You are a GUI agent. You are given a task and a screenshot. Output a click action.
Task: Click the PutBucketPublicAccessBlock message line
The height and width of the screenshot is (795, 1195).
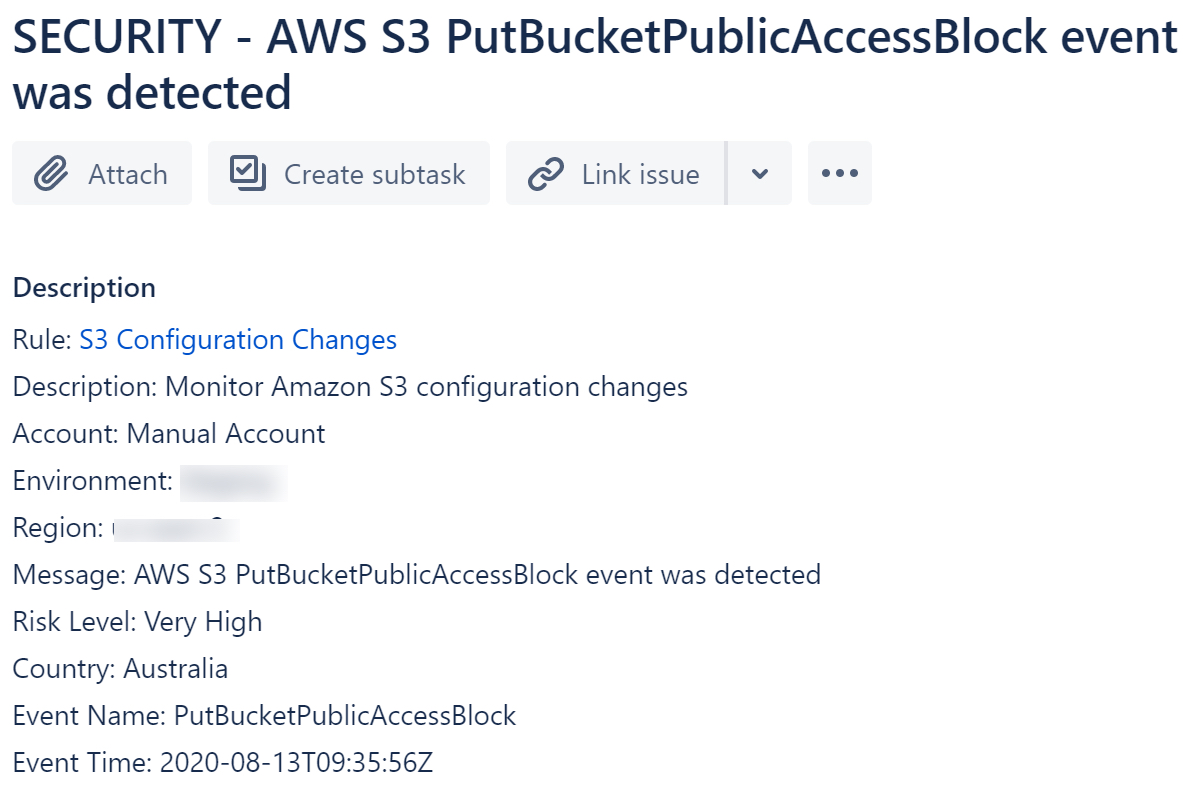click(x=415, y=575)
